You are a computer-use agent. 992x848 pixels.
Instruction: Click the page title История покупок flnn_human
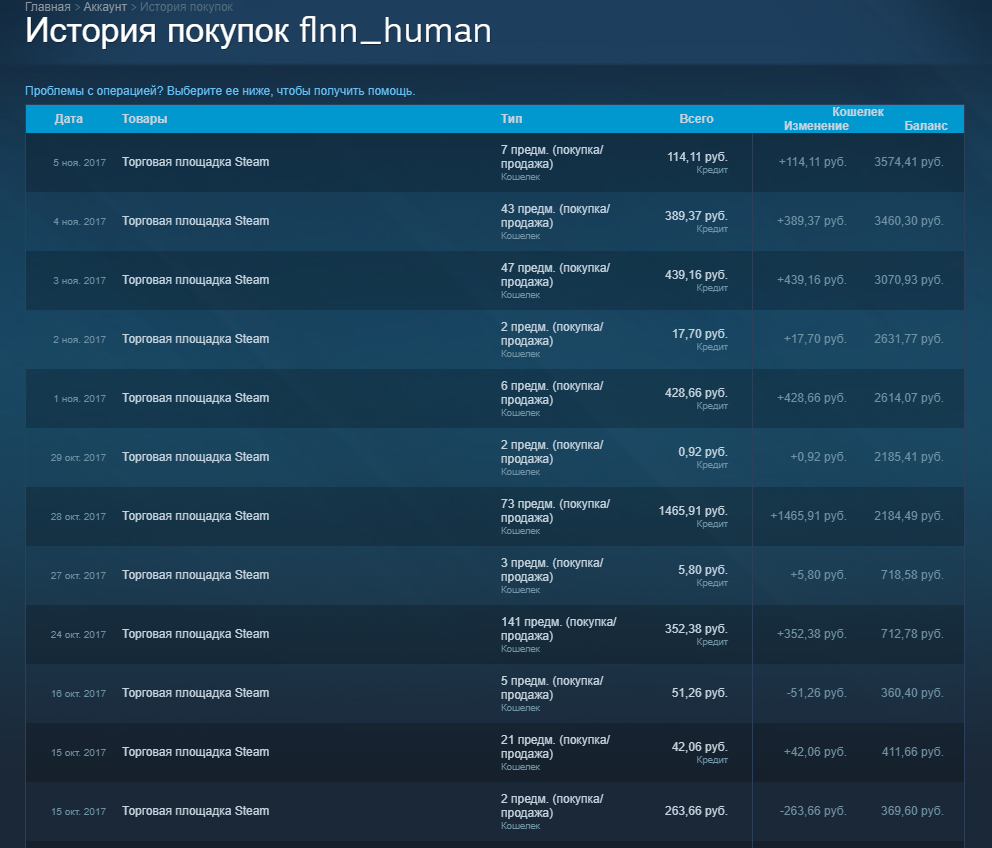[258, 31]
